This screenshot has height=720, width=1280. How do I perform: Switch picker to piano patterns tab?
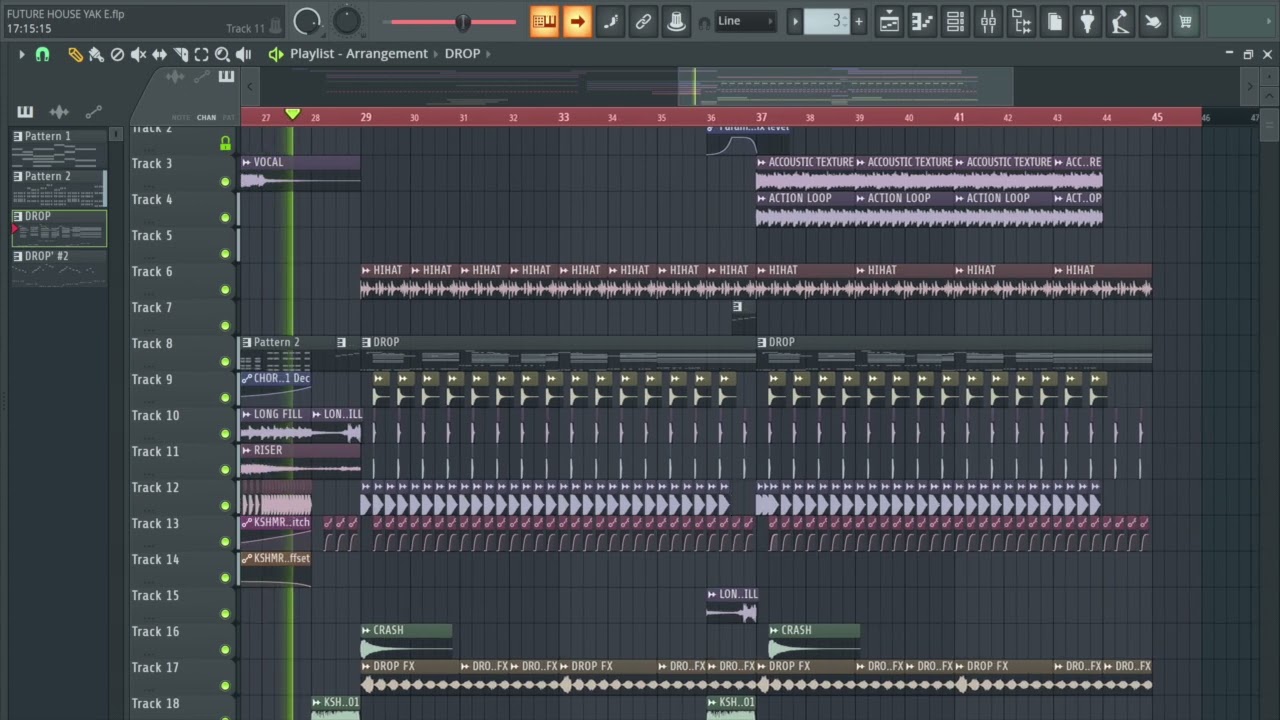25,112
